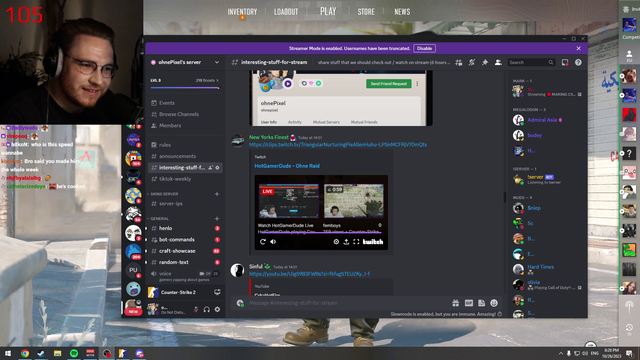
Task: Join the voice channel
Action: [185, 276]
